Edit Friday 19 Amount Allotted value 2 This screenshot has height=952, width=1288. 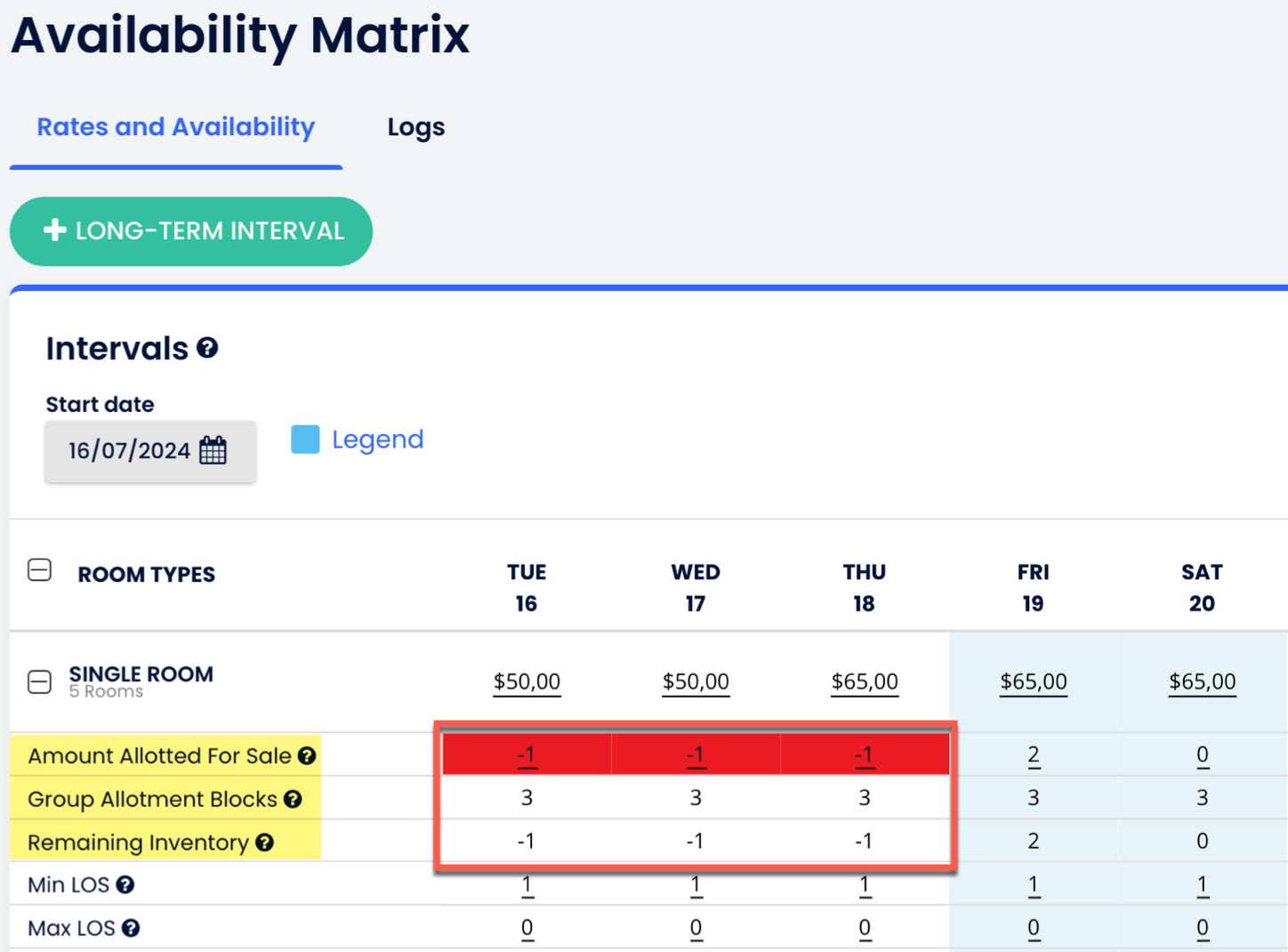pos(1033,754)
